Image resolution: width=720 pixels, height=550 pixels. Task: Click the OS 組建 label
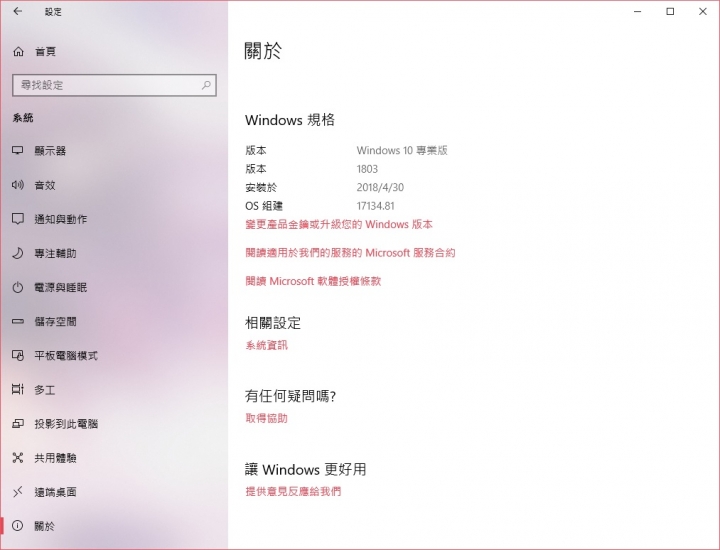[264, 206]
